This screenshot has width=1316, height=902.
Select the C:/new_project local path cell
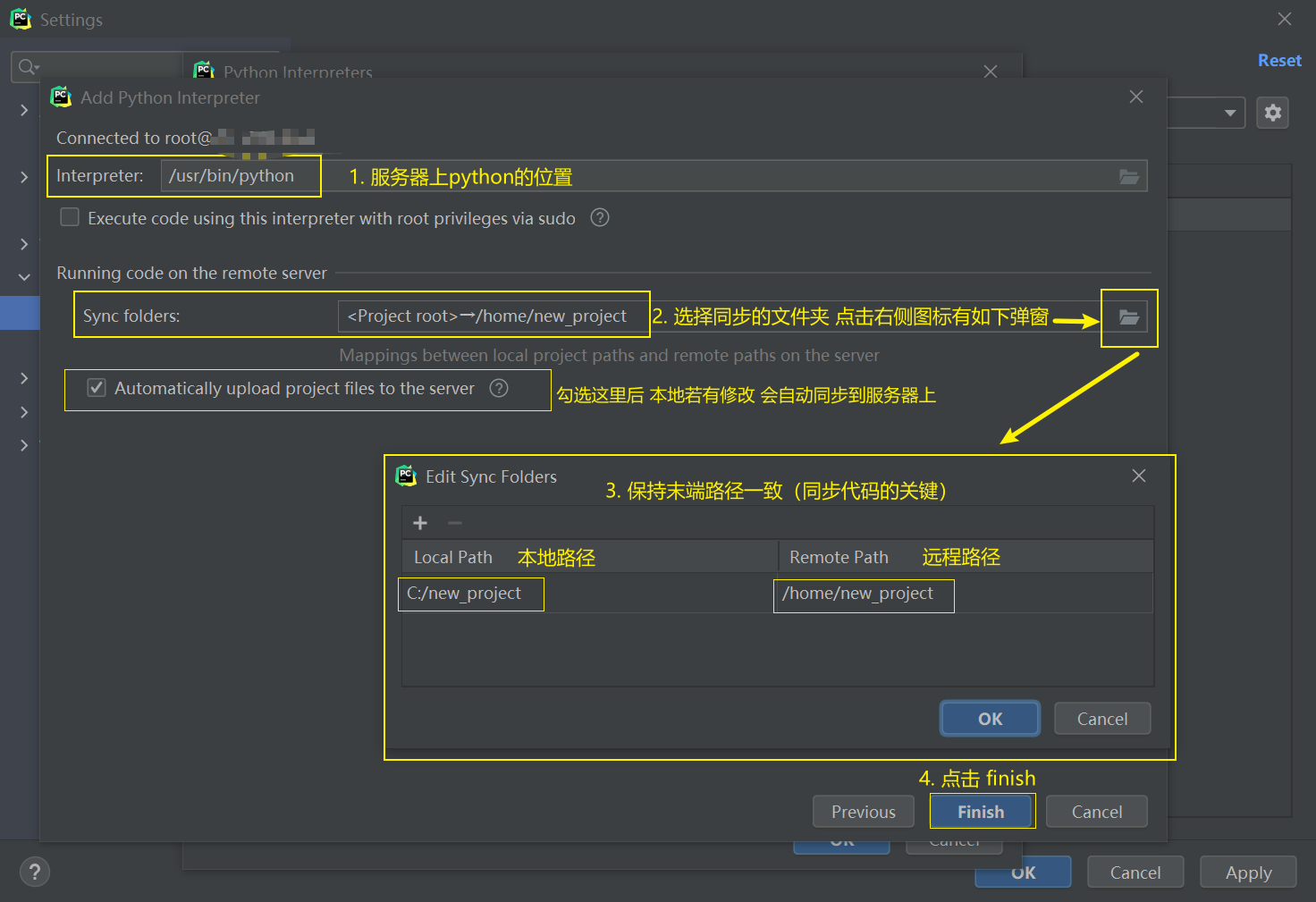click(465, 594)
